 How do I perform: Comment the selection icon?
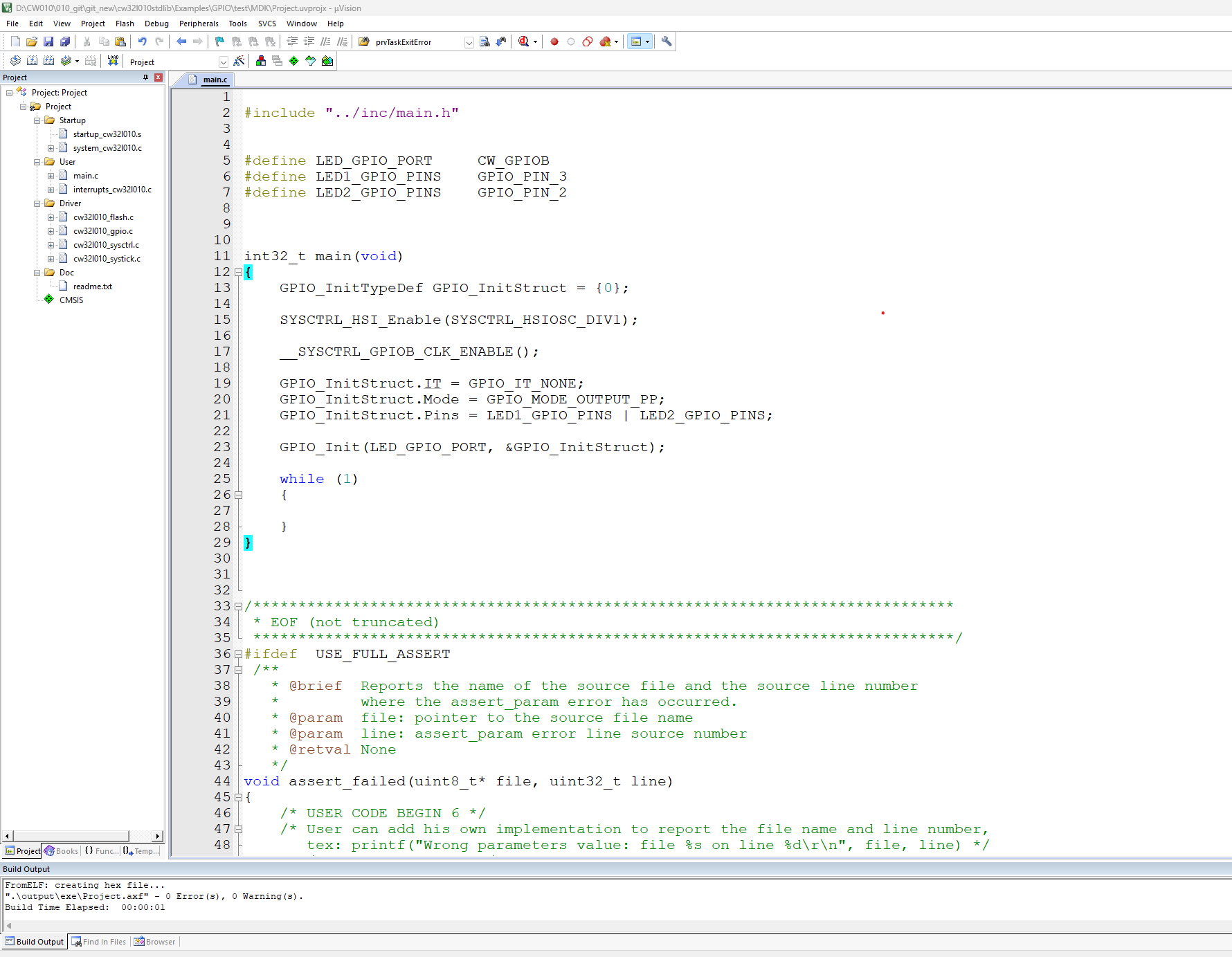pyautogui.click(x=325, y=42)
